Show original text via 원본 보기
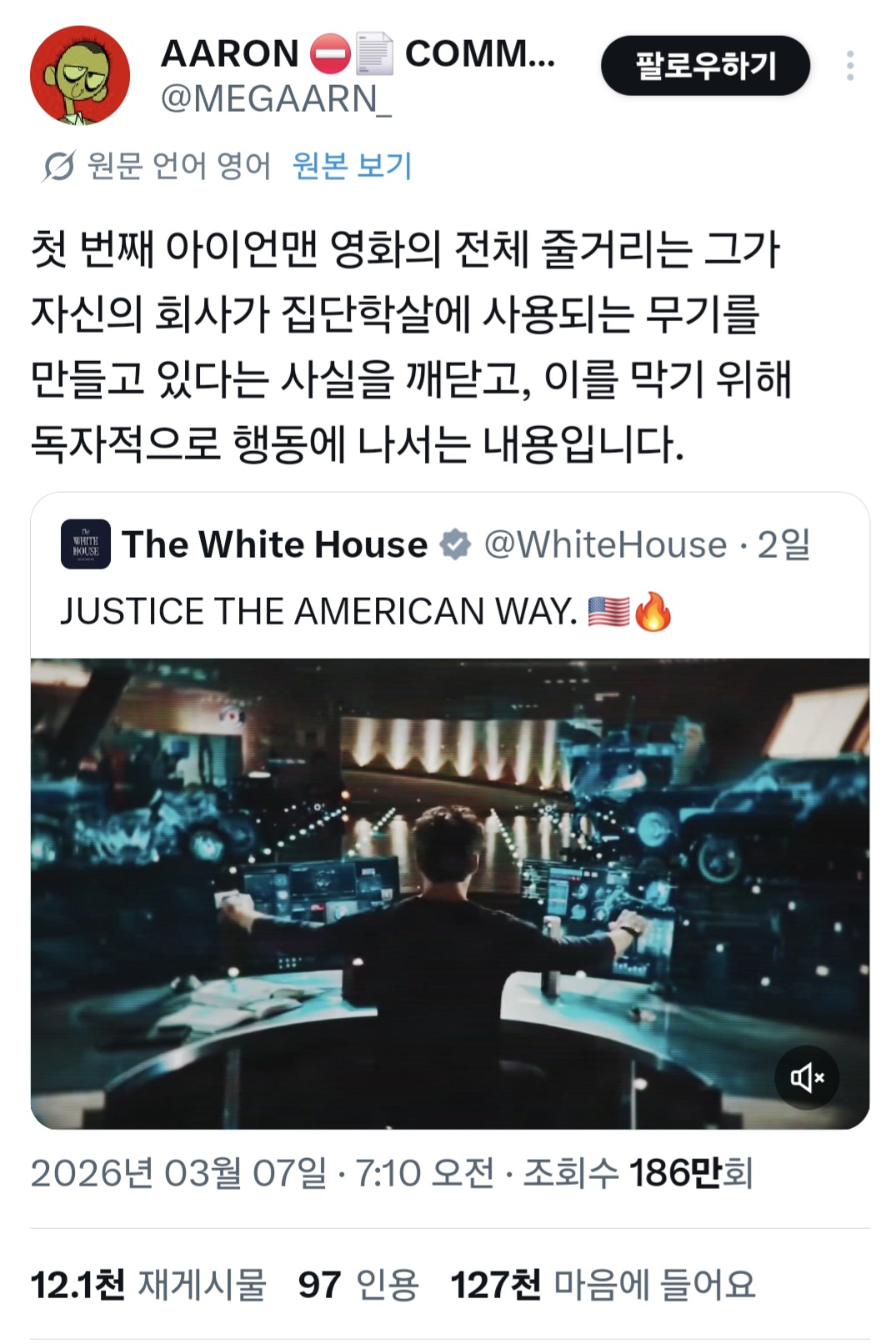Image resolution: width=896 pixels, height=1344 pixels. tap(352, 166)
